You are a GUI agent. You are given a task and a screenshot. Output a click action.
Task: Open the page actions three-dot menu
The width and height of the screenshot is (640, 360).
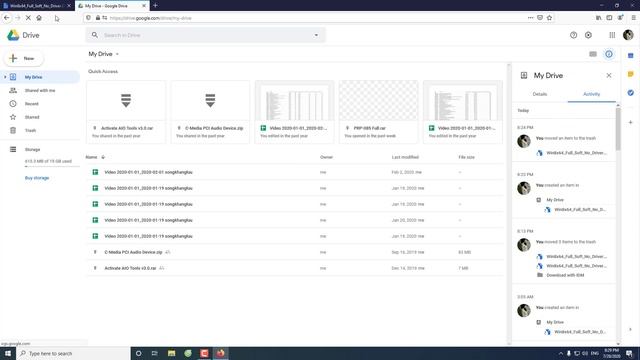530,18
